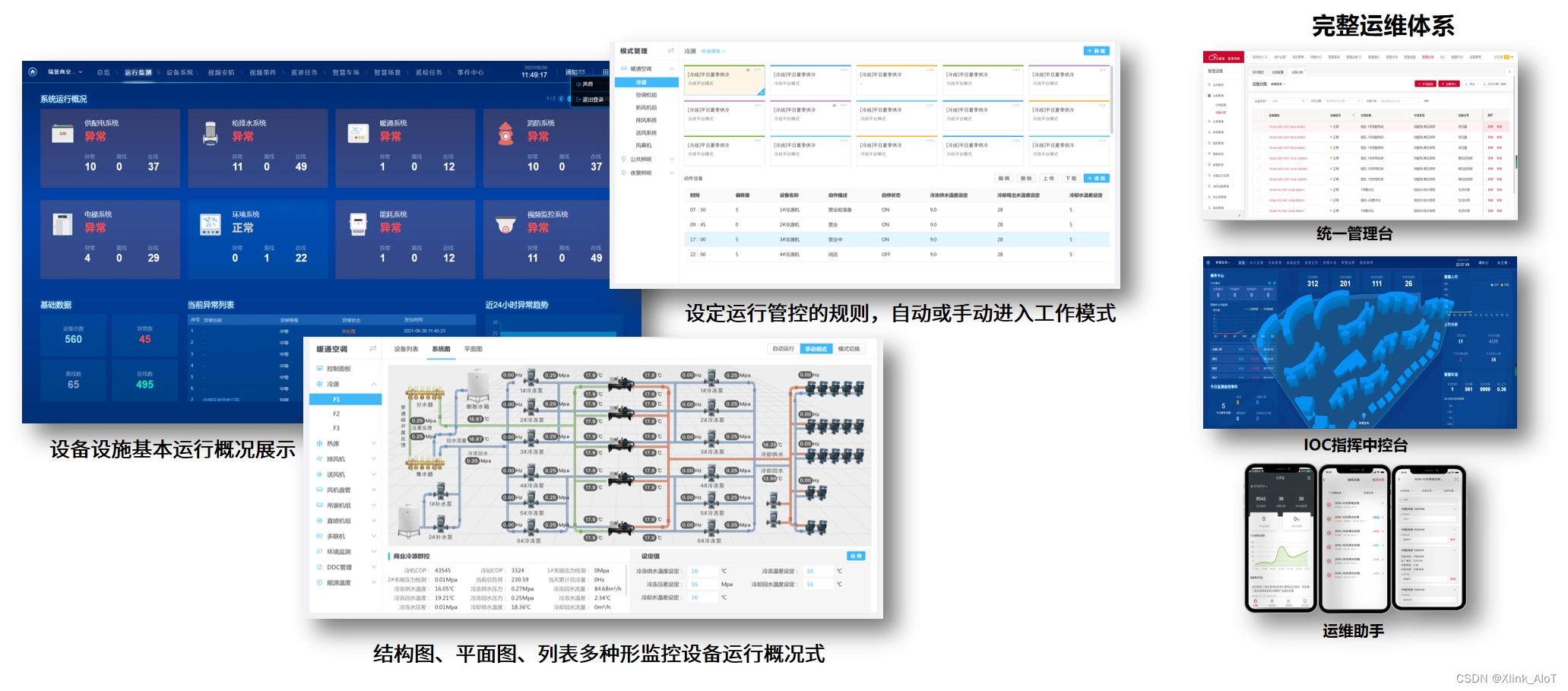
Task: Enable 自动运行 mode
Action: point(783,347)
